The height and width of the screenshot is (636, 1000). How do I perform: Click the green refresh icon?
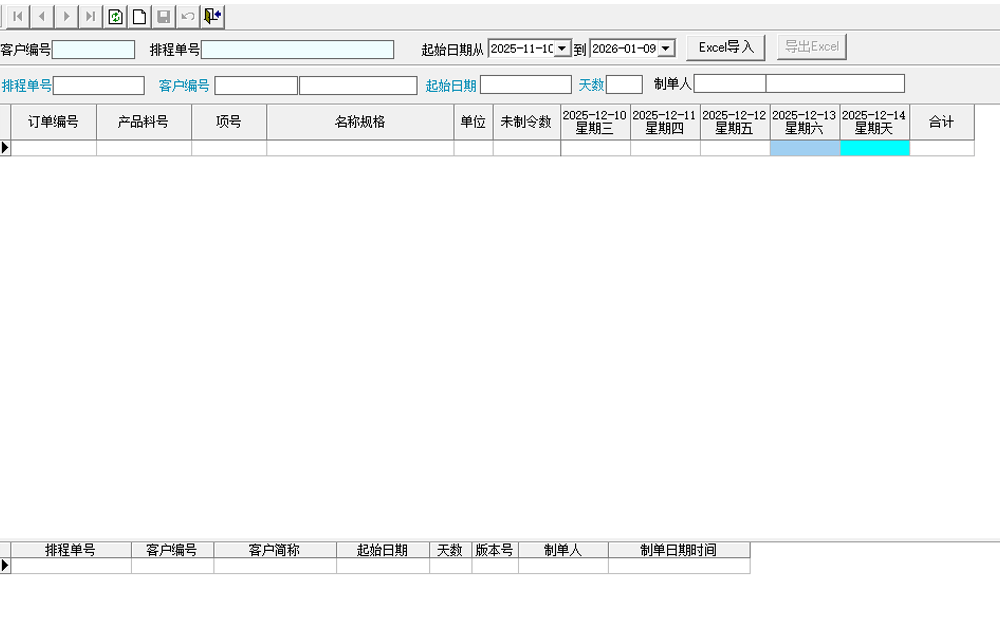[116, 17]
